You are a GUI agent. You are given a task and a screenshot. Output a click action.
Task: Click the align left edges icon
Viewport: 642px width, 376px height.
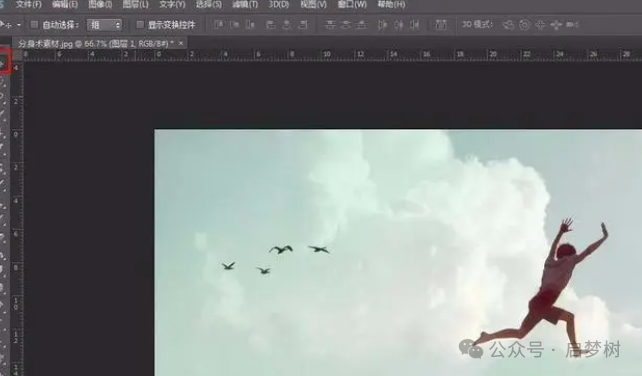pos(271,25)
